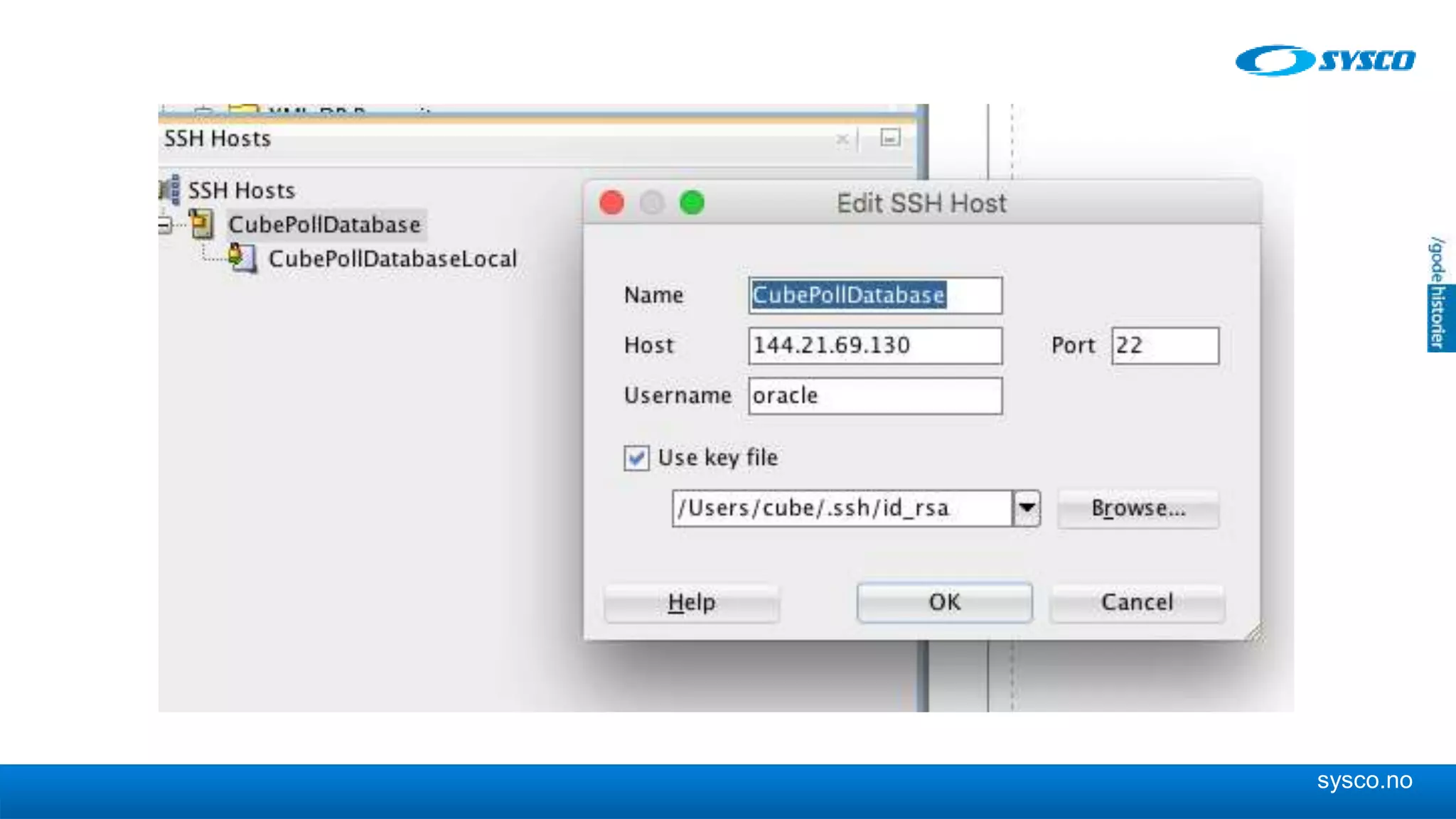Close Edit SSH Host with red button

[611, 203]
